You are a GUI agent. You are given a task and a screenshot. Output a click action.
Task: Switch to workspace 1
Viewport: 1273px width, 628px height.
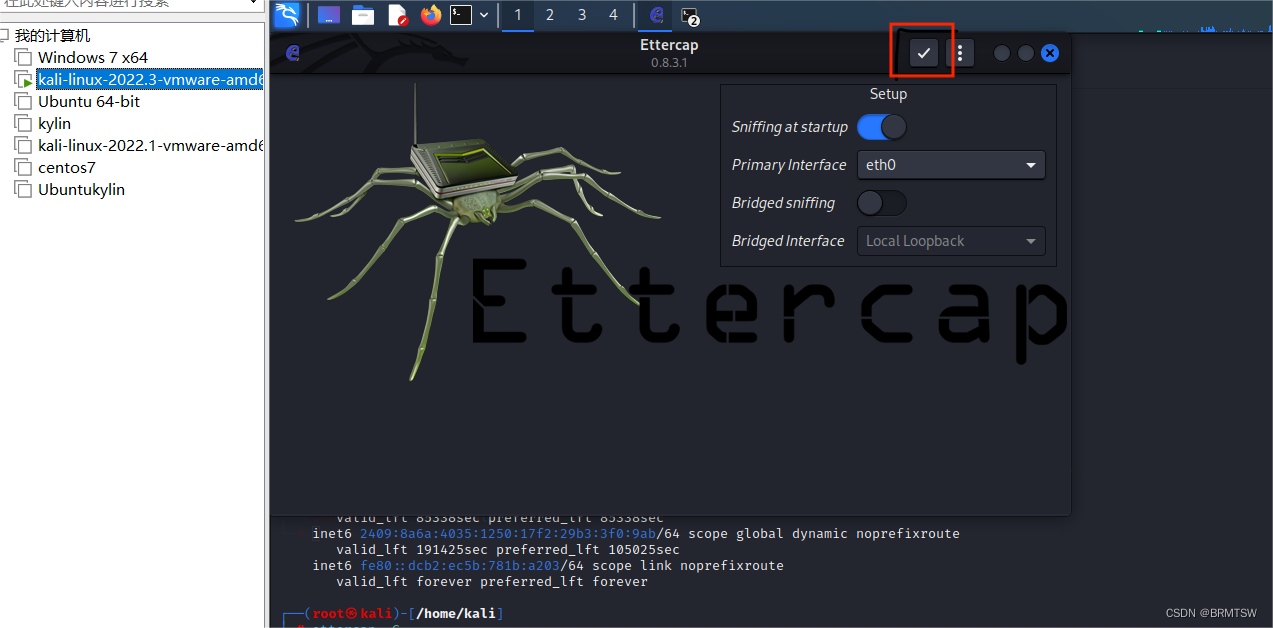click(518, 15)
